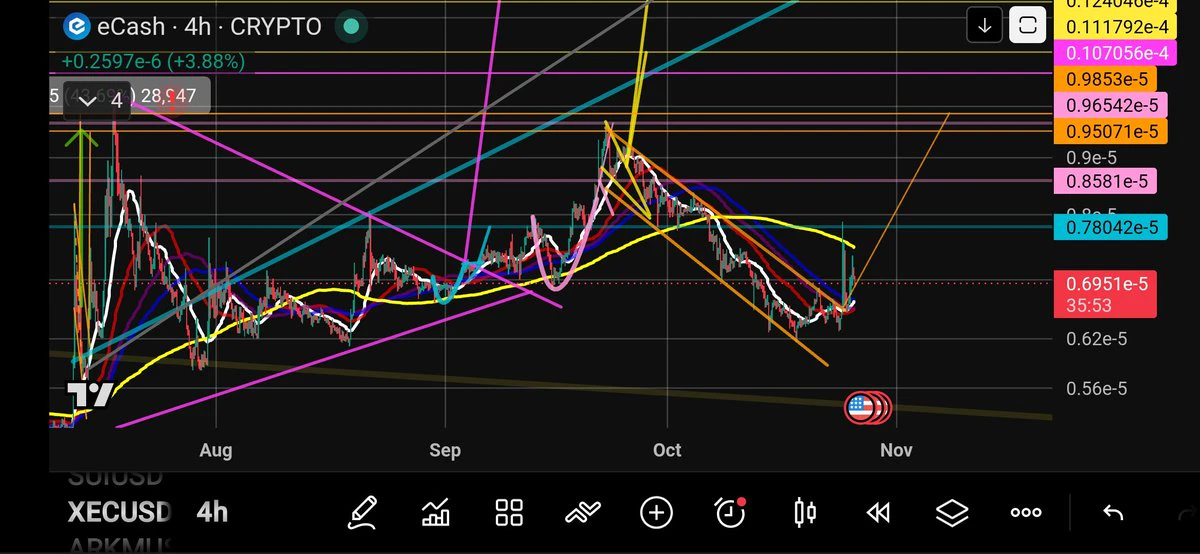Viewport: 1200px width, 554px height.
Task: Tap the green market status dot
Action: (349, 26)
